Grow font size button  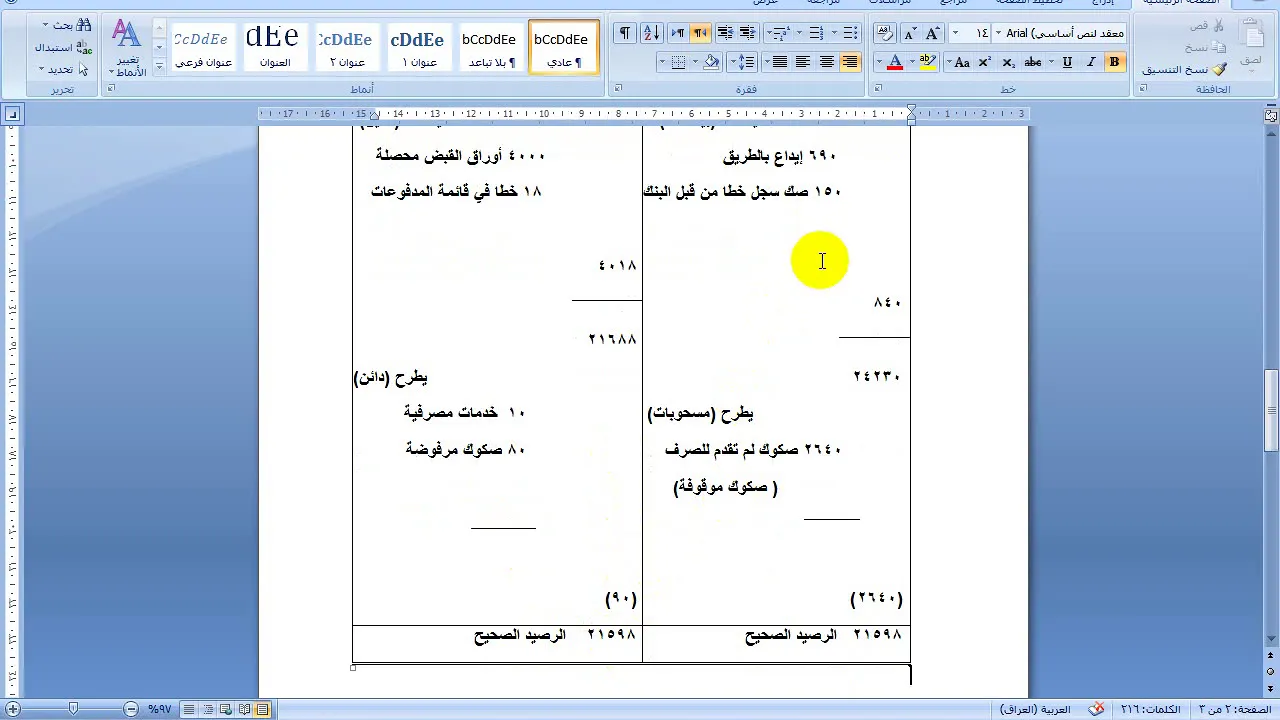(933, 33)
